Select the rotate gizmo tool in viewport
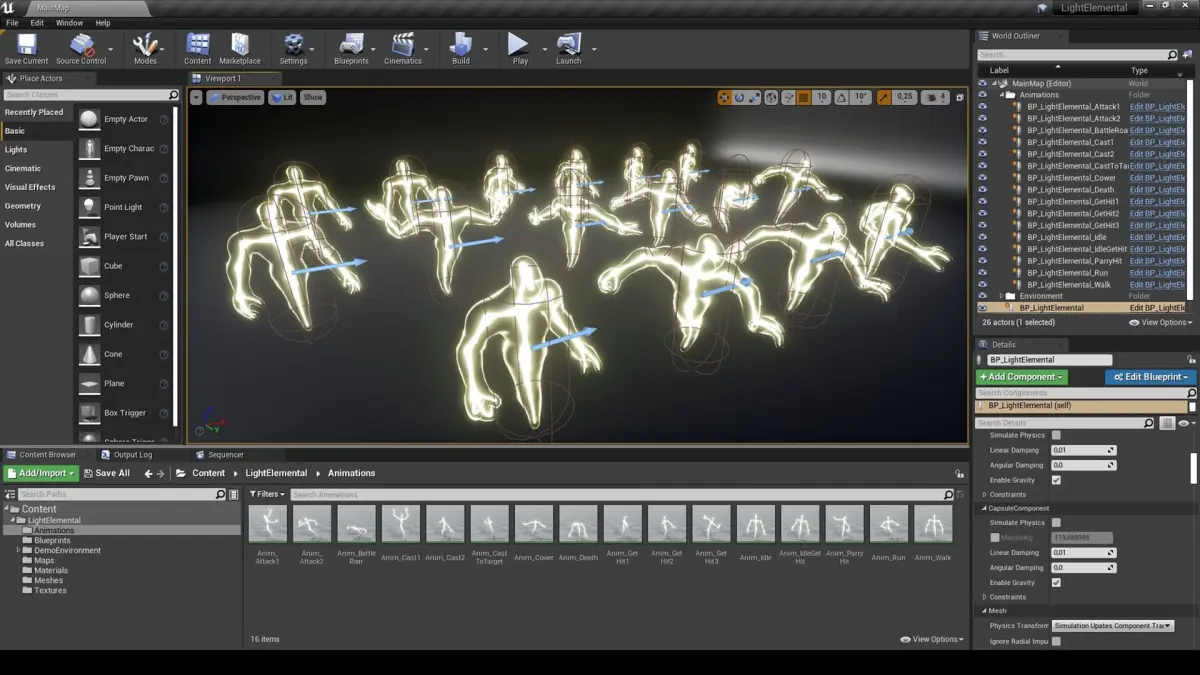Viewport: 1200px width, 675px height. pos(740,97)
